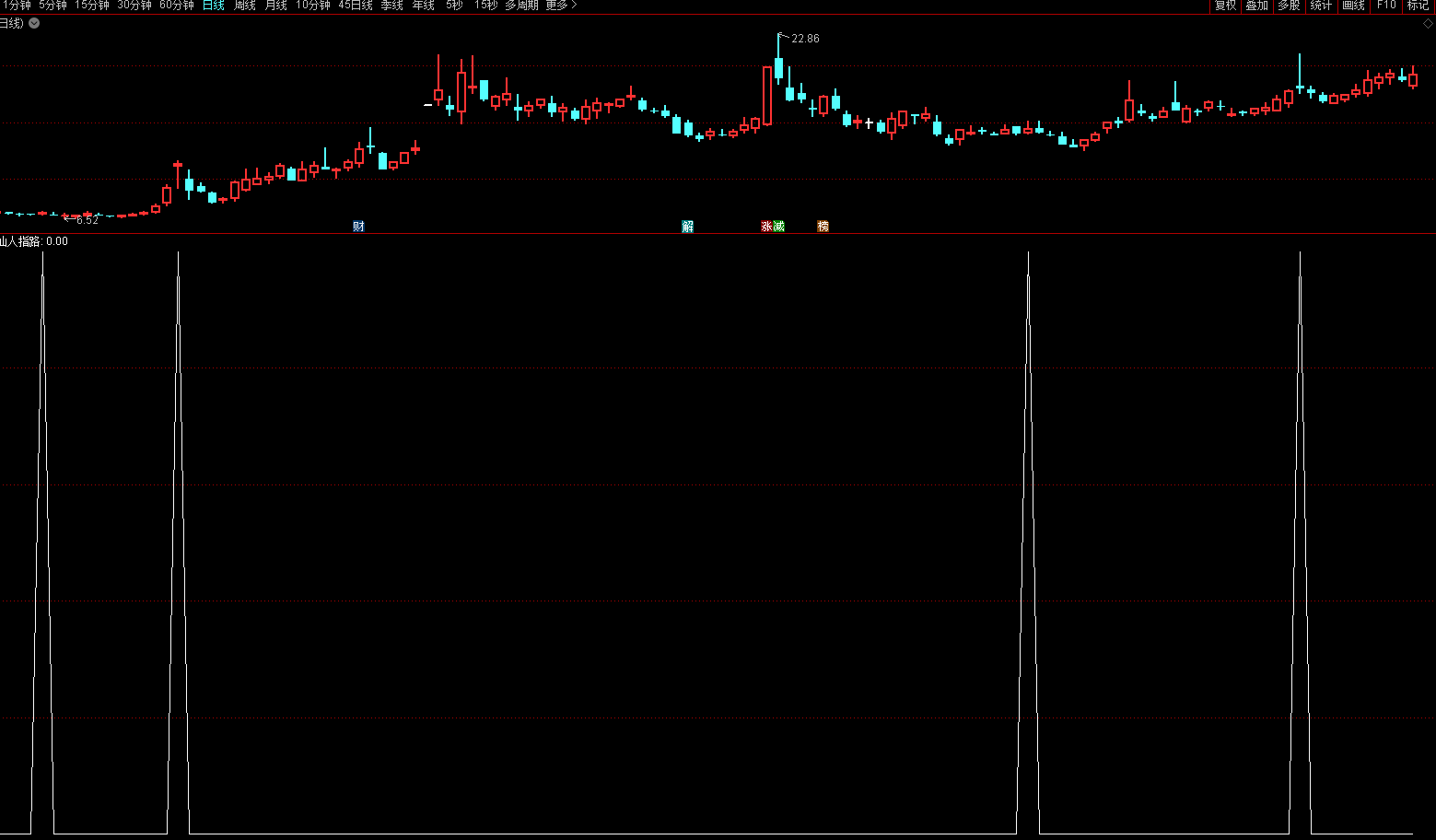Click the 仙人指路 indicator label

pyautogui.click(x=20, y=241)
